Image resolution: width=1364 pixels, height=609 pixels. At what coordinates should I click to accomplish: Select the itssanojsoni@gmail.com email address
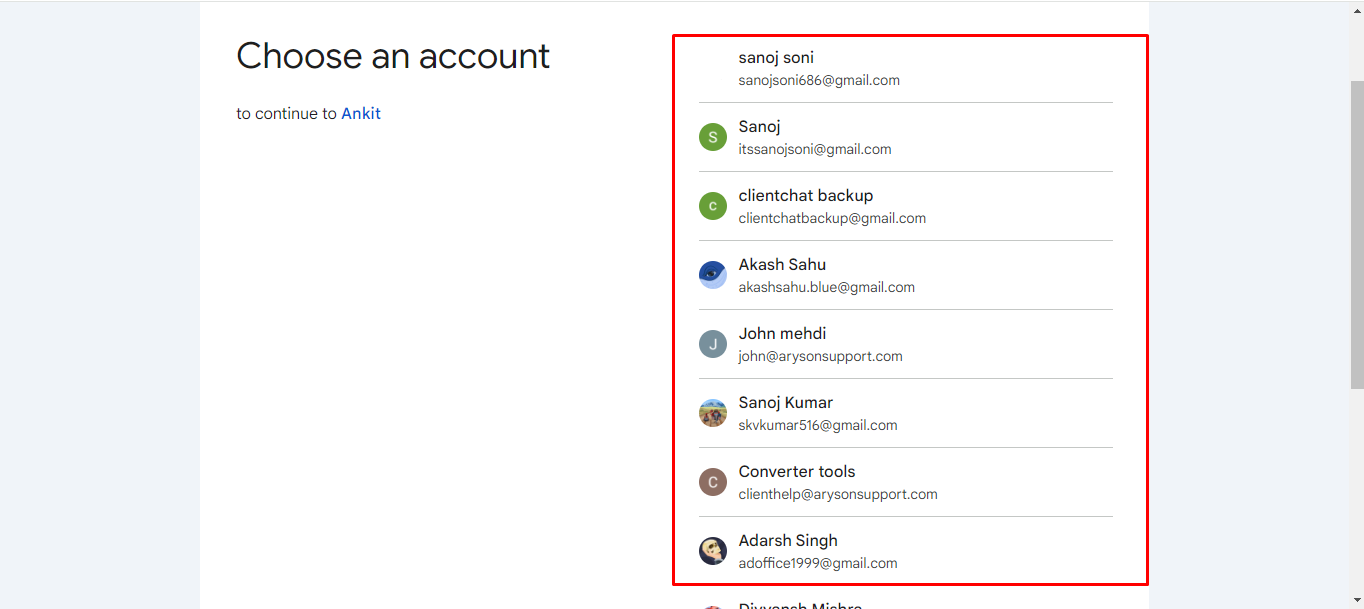pos(815,149)
